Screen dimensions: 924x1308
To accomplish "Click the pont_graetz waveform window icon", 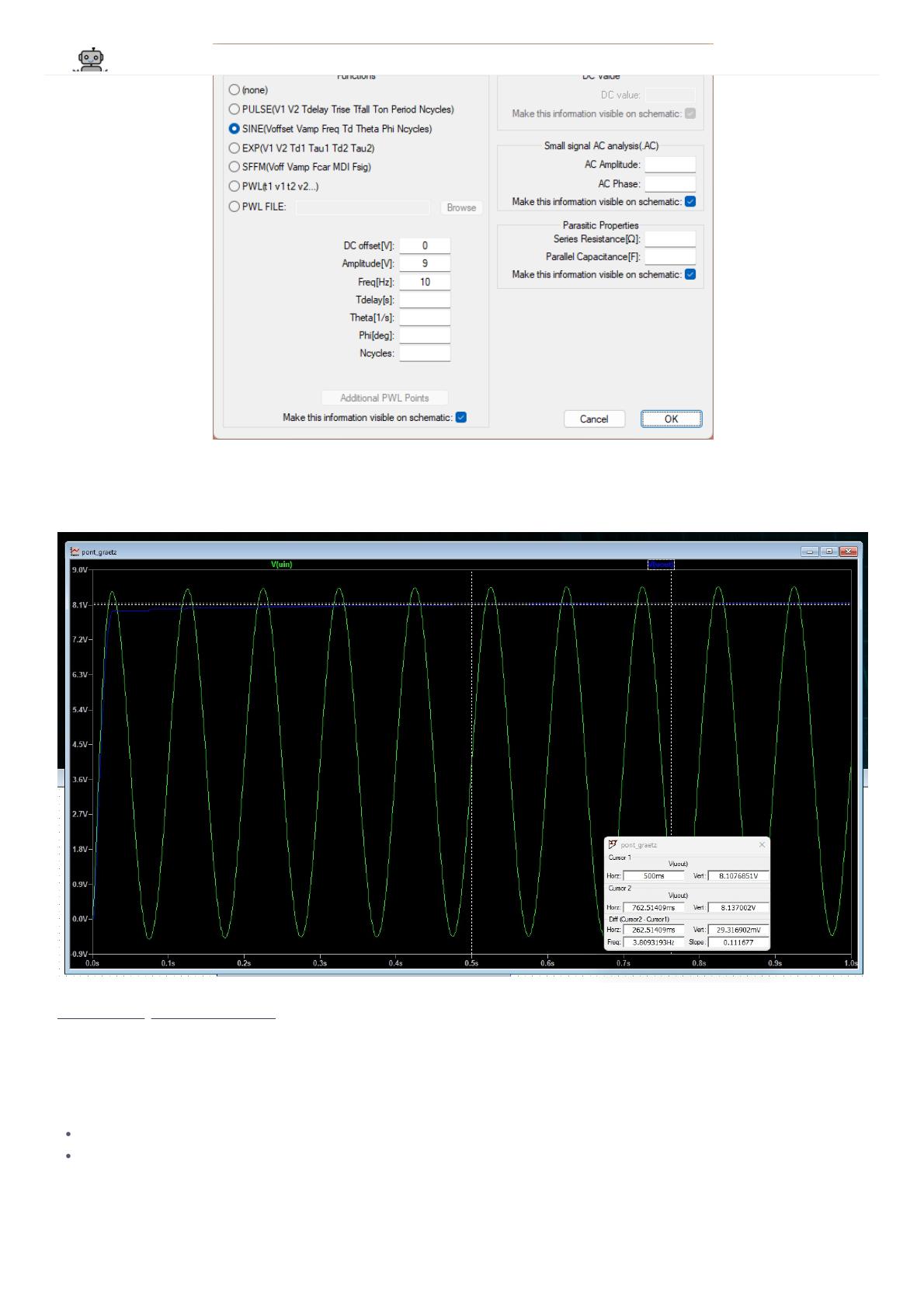I will coord(75,551).
